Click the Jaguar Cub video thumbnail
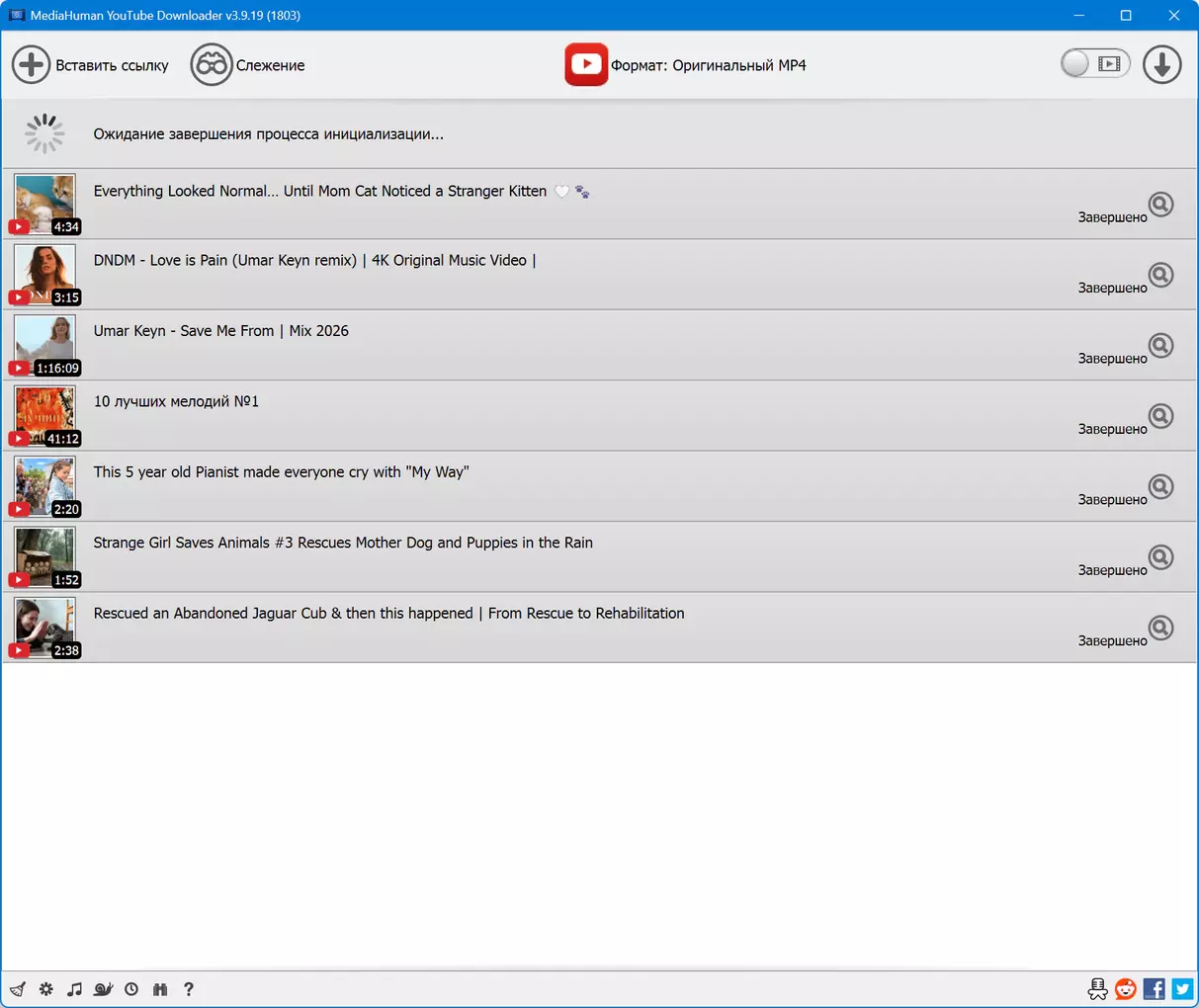Screen dimensions: 1199x1008 point(45,628)
